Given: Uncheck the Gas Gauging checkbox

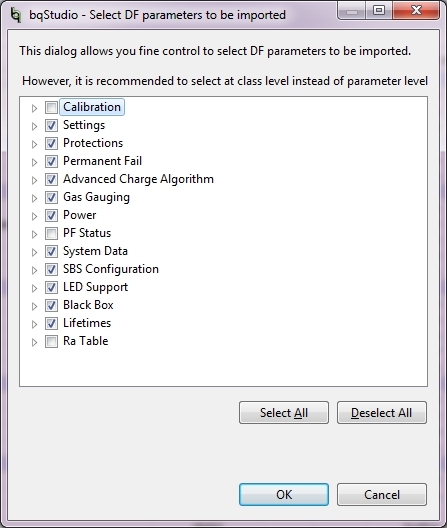Looking at the screenshot, I should (x=51, y=197).
